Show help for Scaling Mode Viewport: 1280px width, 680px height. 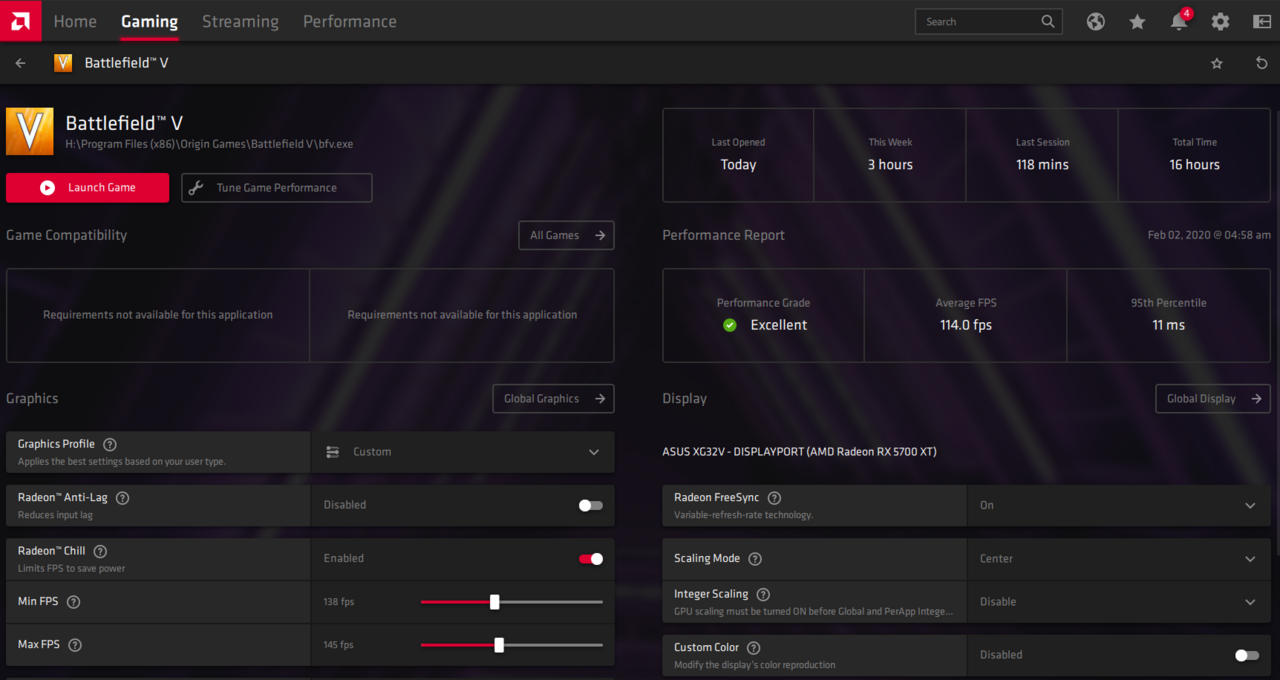755,559
